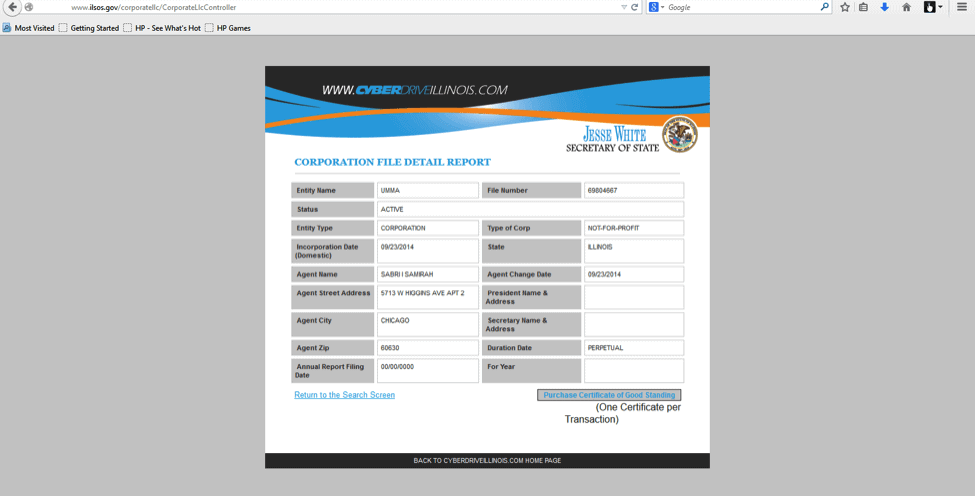Image resolution: width=975 pixels, height=497 pixels.
Task: Open the Google search engine dropdown
Action: coord(656,7)
